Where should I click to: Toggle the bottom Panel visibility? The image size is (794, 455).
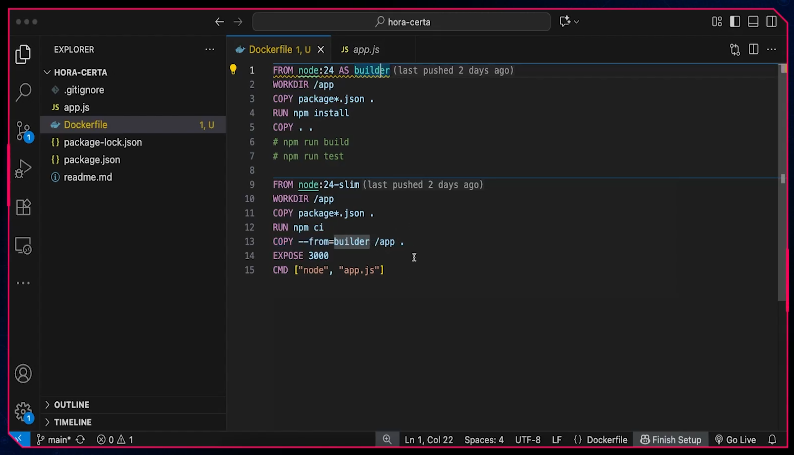pyautogui.click(x=752, y=21)
